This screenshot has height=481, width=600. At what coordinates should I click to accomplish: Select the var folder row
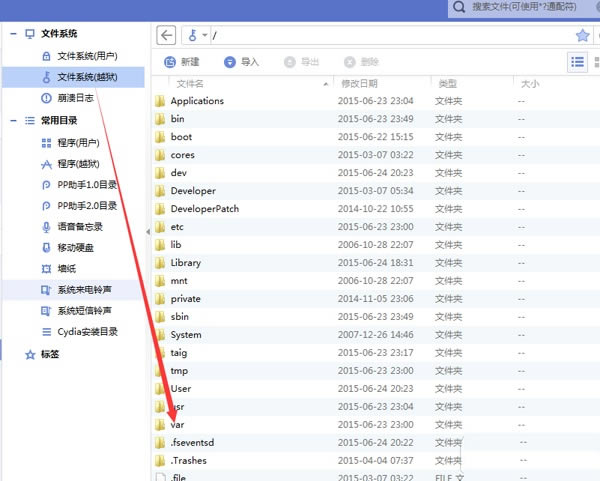pos(375,425)
